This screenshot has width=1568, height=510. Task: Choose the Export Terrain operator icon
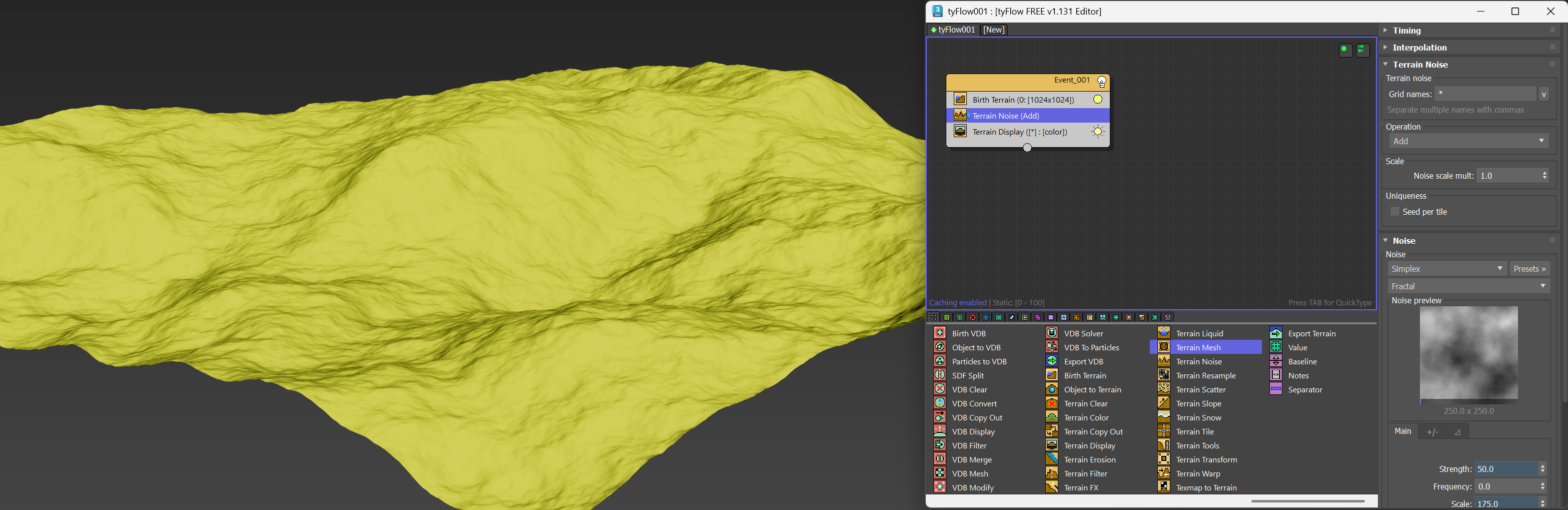point(1276,333)
